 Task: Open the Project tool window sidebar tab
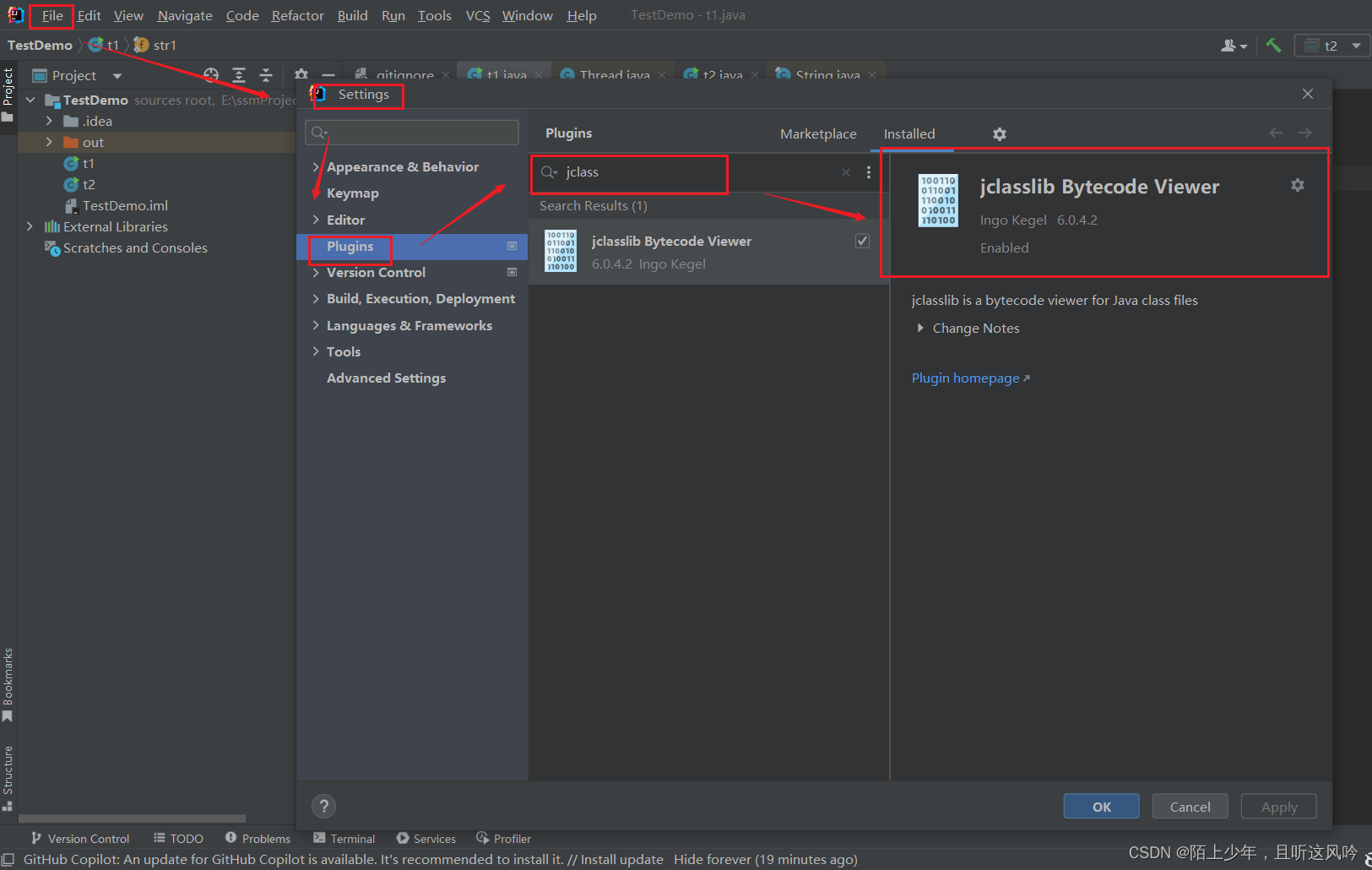(8, 94)
